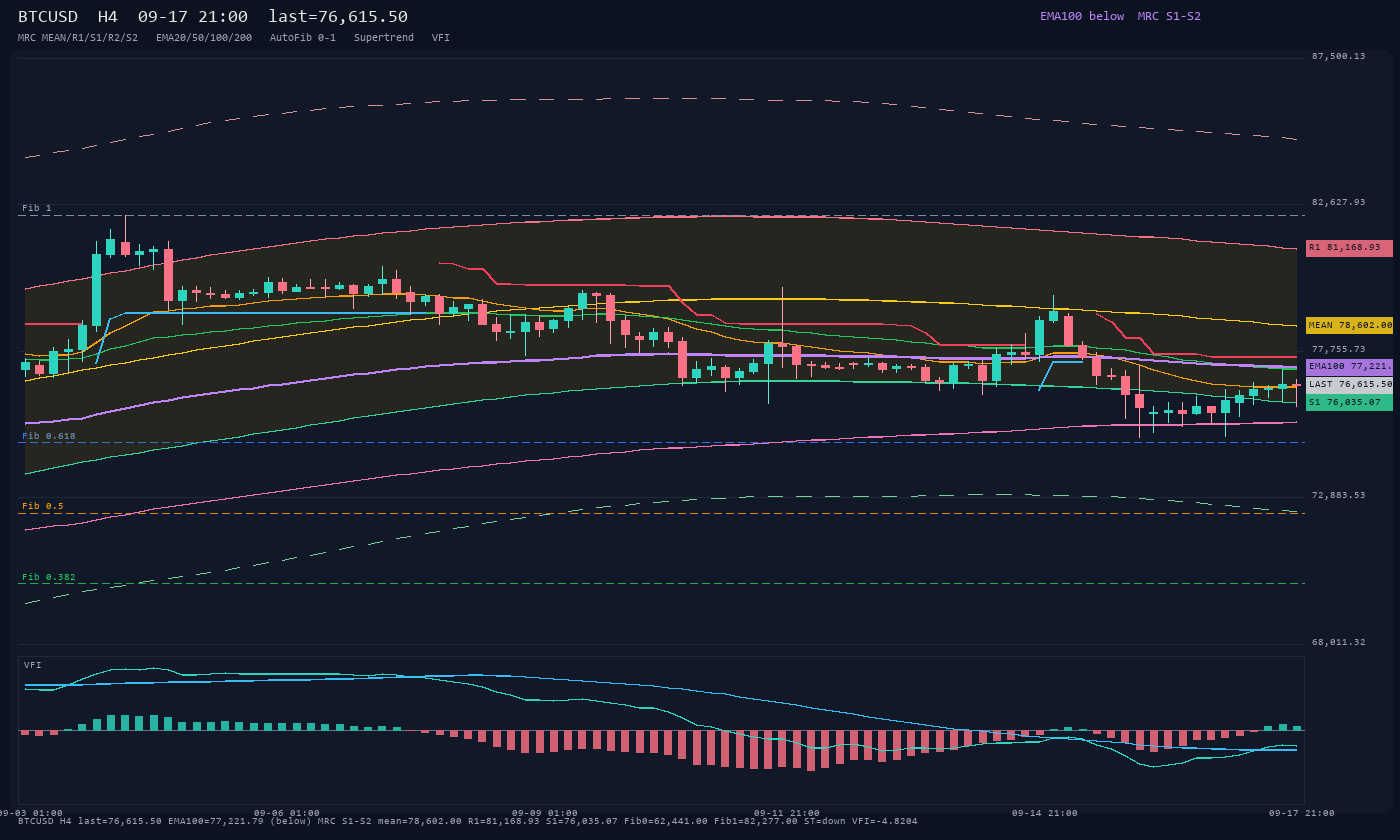The image size is (1400, 840).
Task: Click the 87,500.13 price axis label
Action: point(1338,56)
